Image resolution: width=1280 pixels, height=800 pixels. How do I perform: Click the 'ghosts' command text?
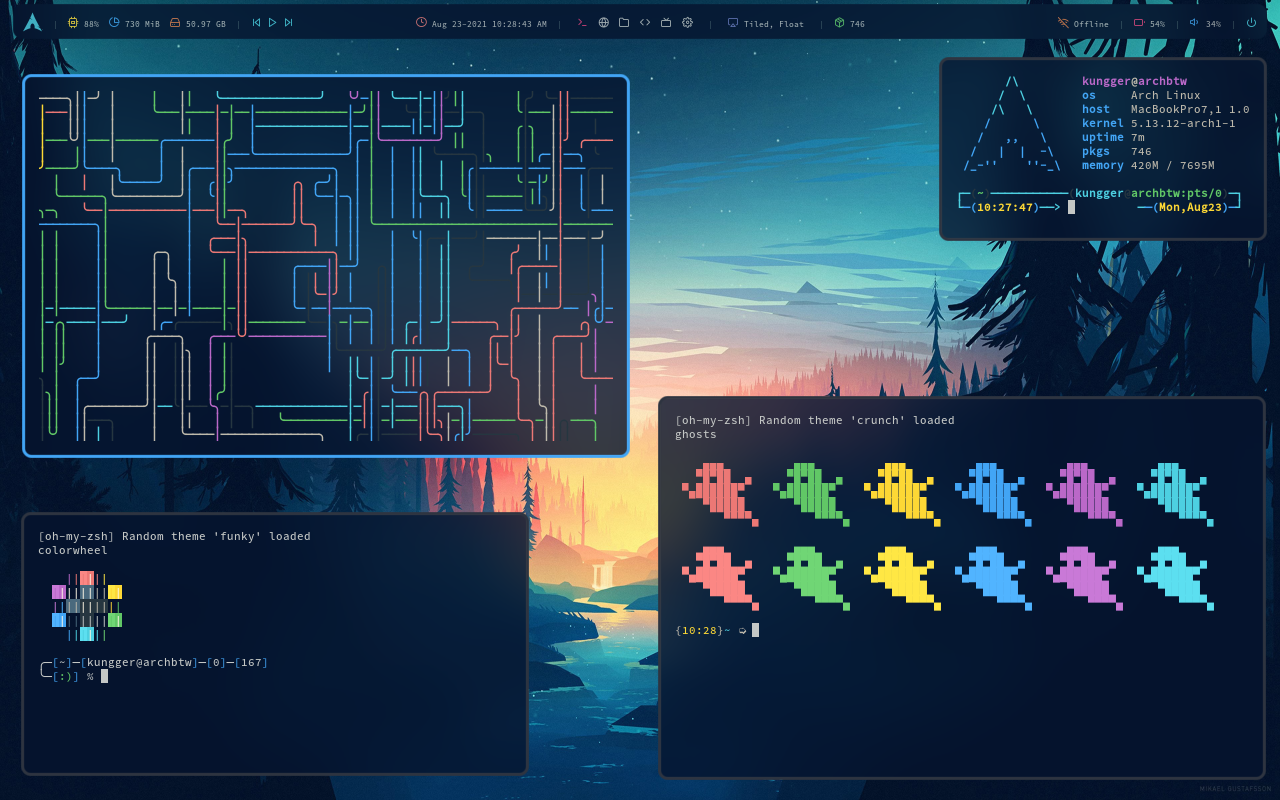[x=696, y=434]
